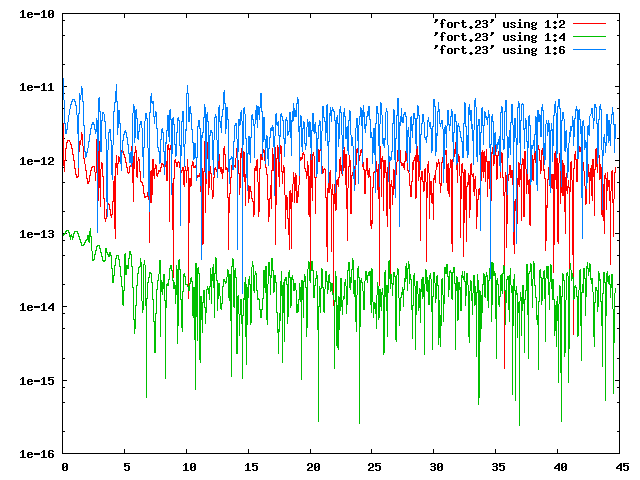Click the y-axis label 1e-10

point(37,14)
